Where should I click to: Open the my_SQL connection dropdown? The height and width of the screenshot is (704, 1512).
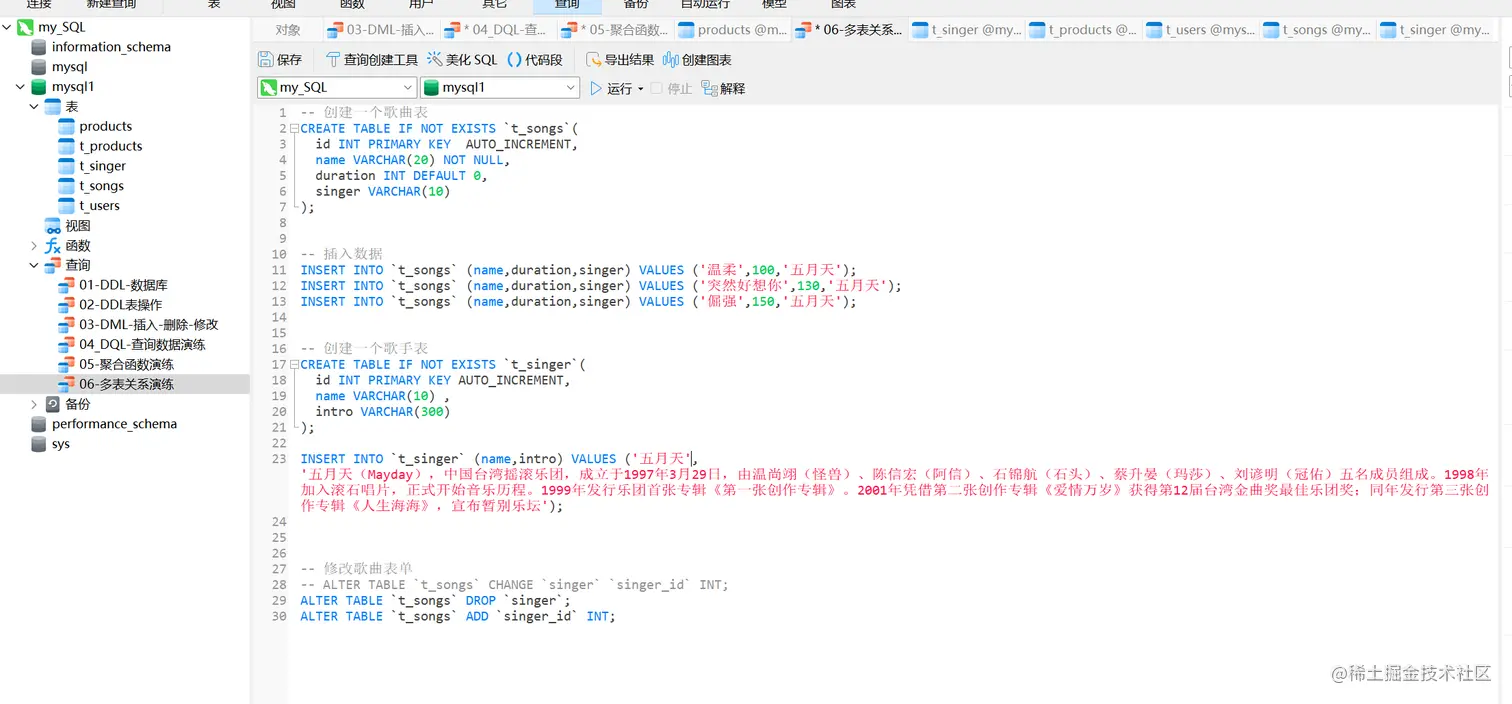pyautogui.click(x=336, y=88)
